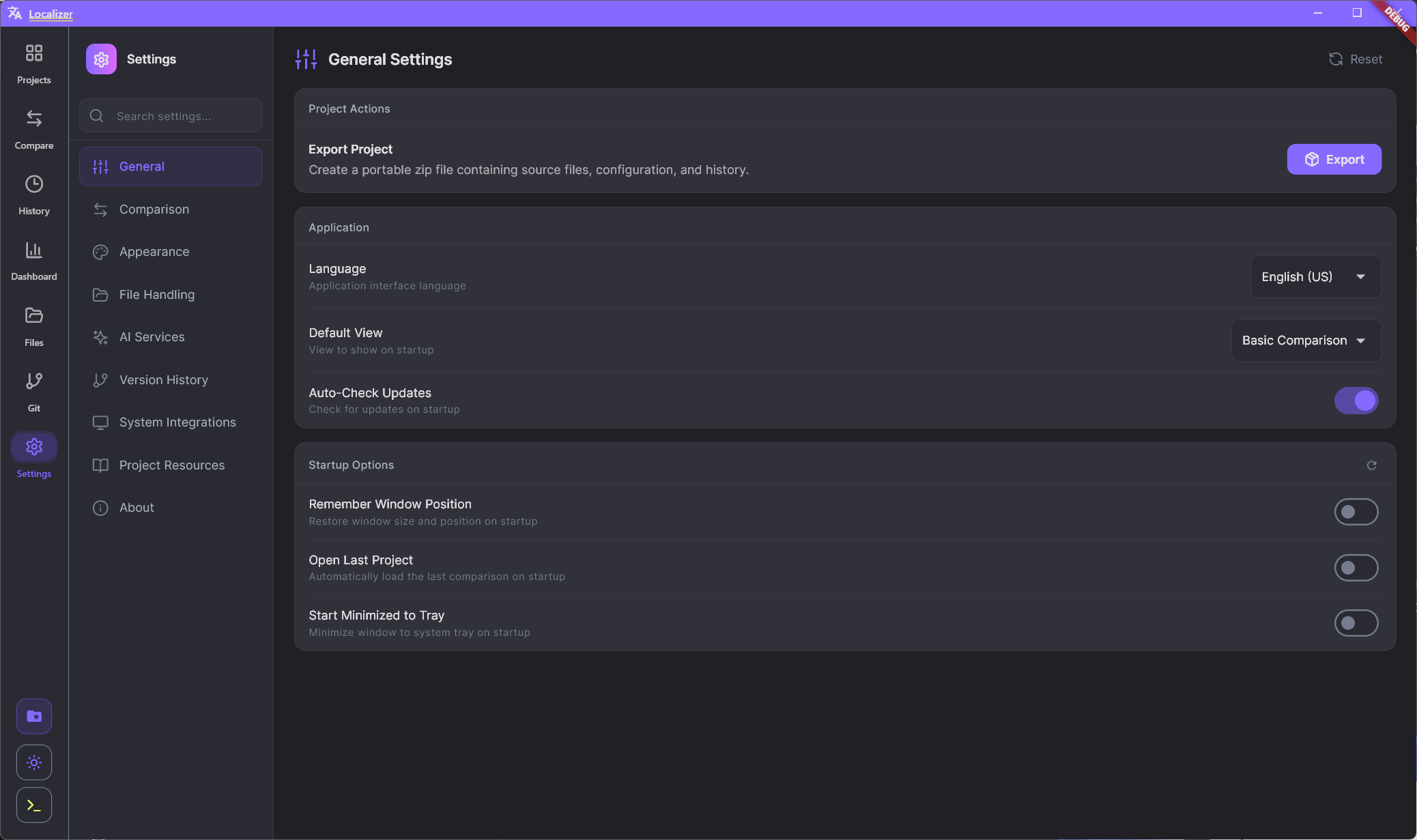Open the terminal console icon
The width and height of the screenshot is (1417, 840).
(x=33, y=805)
